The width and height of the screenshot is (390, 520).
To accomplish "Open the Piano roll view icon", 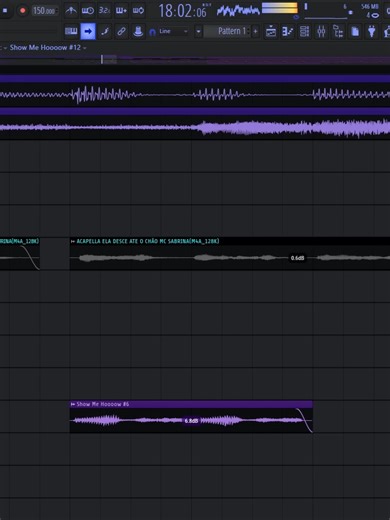I will [287, 32].
